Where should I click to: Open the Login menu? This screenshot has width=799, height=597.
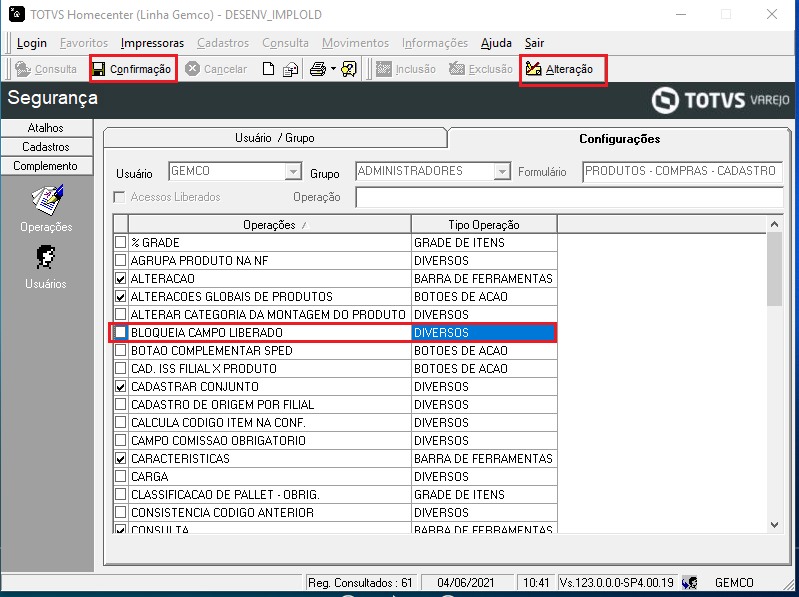32,43
